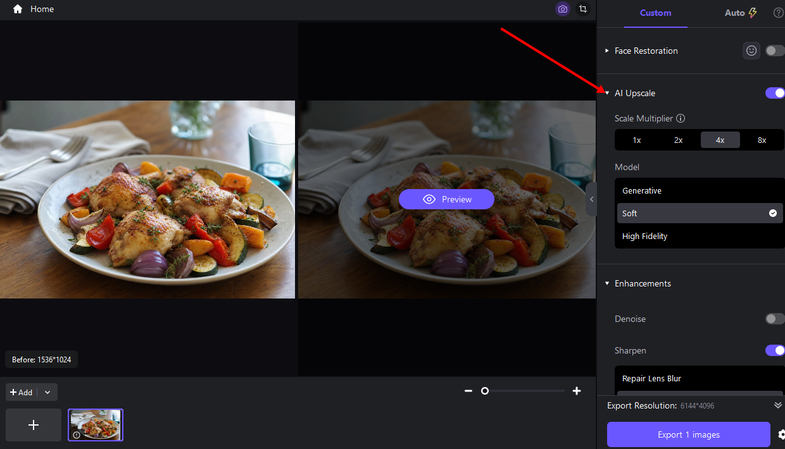Viewport: 785px width, 449px height.
Task: Click the large plus tile to add images
Action: point(34,425)
